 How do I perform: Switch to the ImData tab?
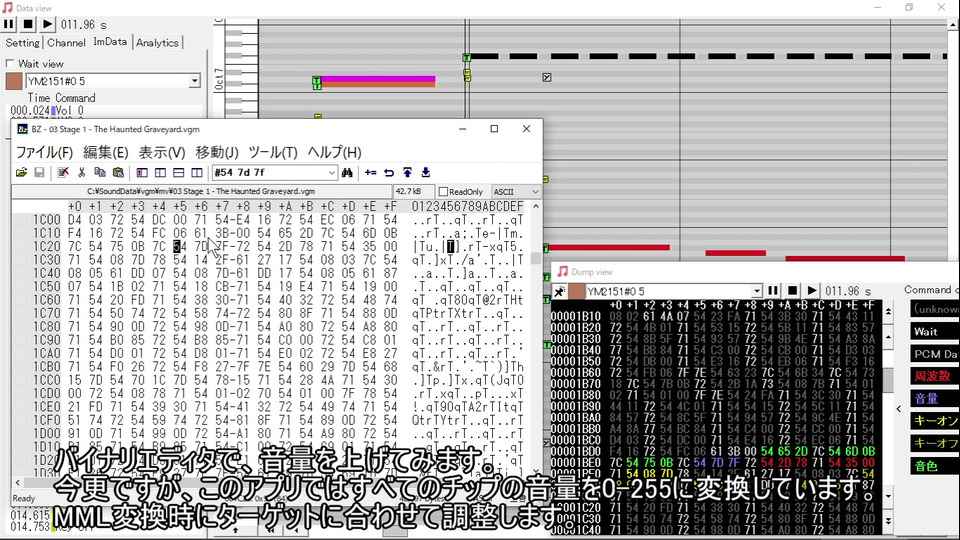[110, 42]
